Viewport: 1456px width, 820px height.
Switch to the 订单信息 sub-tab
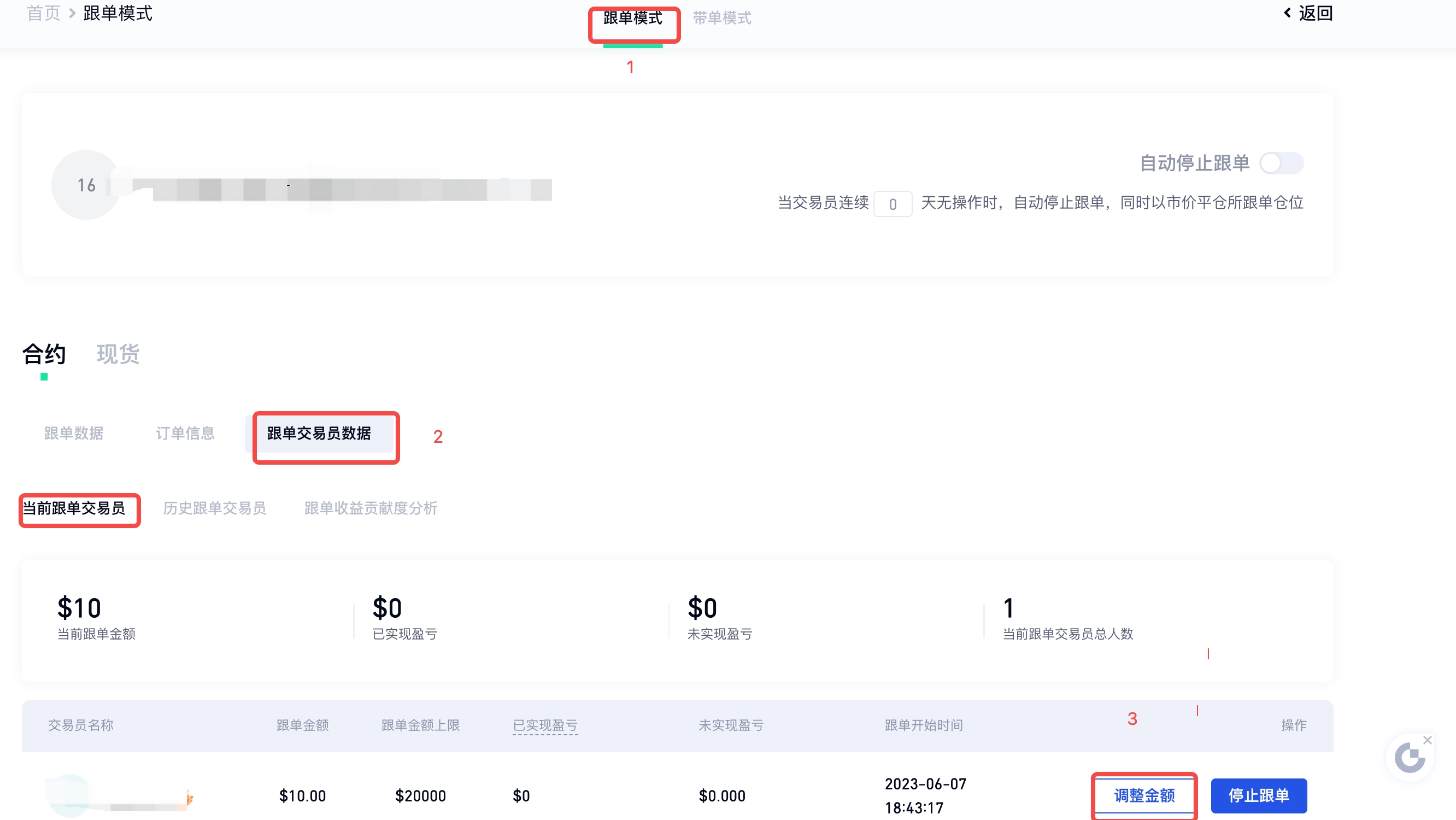coord(185,433)
